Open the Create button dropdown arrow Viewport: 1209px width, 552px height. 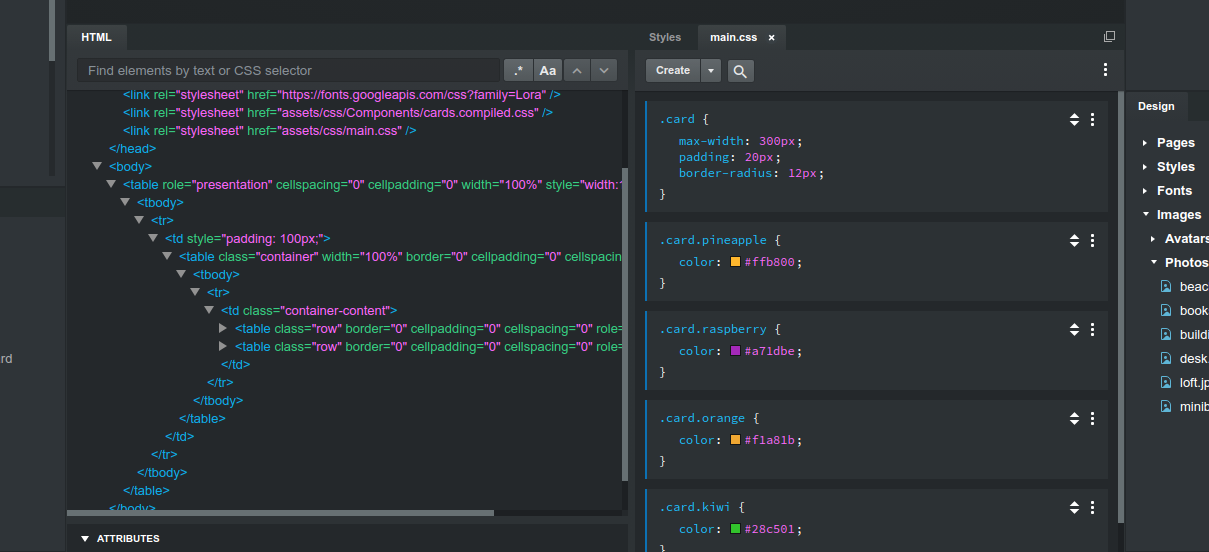(710, 71)
